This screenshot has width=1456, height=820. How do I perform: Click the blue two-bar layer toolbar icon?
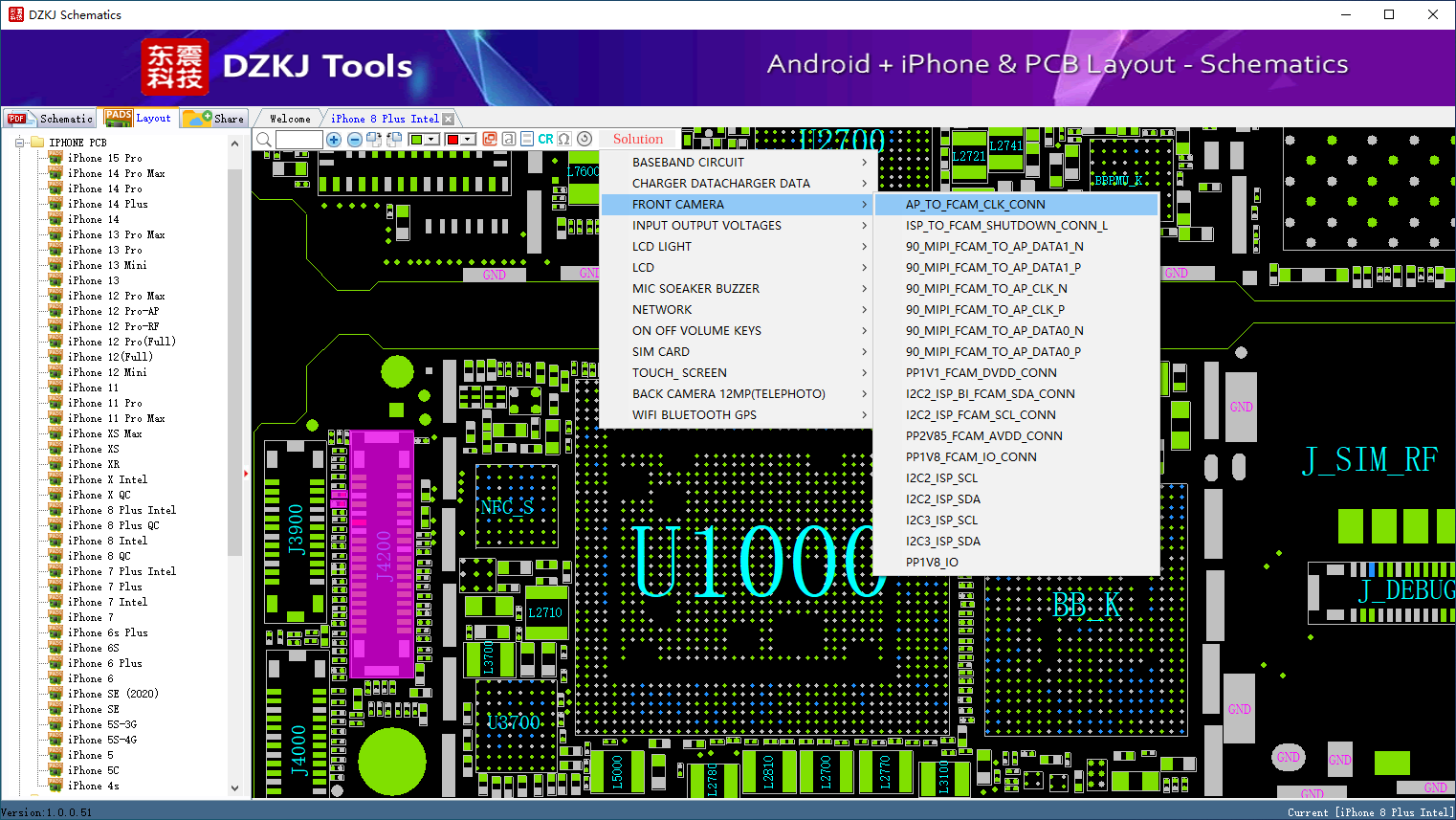527,140
